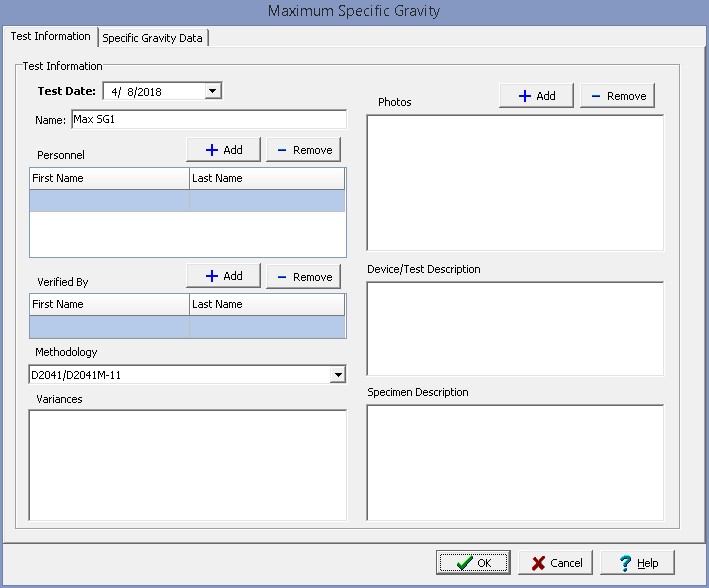Click the Specimen Description text area
Viewport: 709px width, 588px height.
pyautogui.click(x=515, y=462)
